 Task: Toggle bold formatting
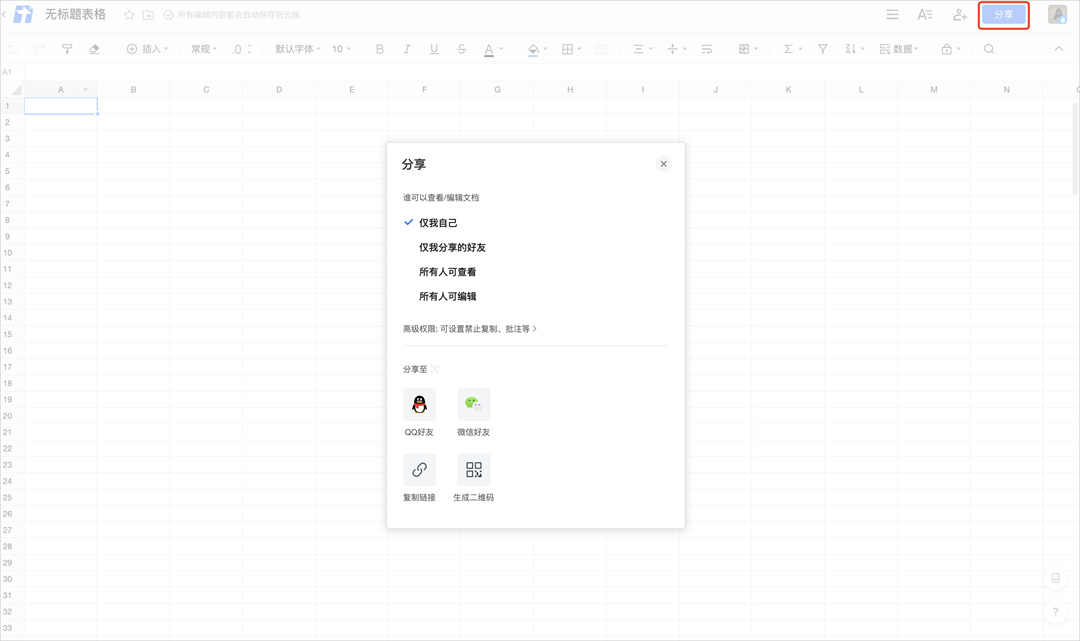tap(380, 49)
